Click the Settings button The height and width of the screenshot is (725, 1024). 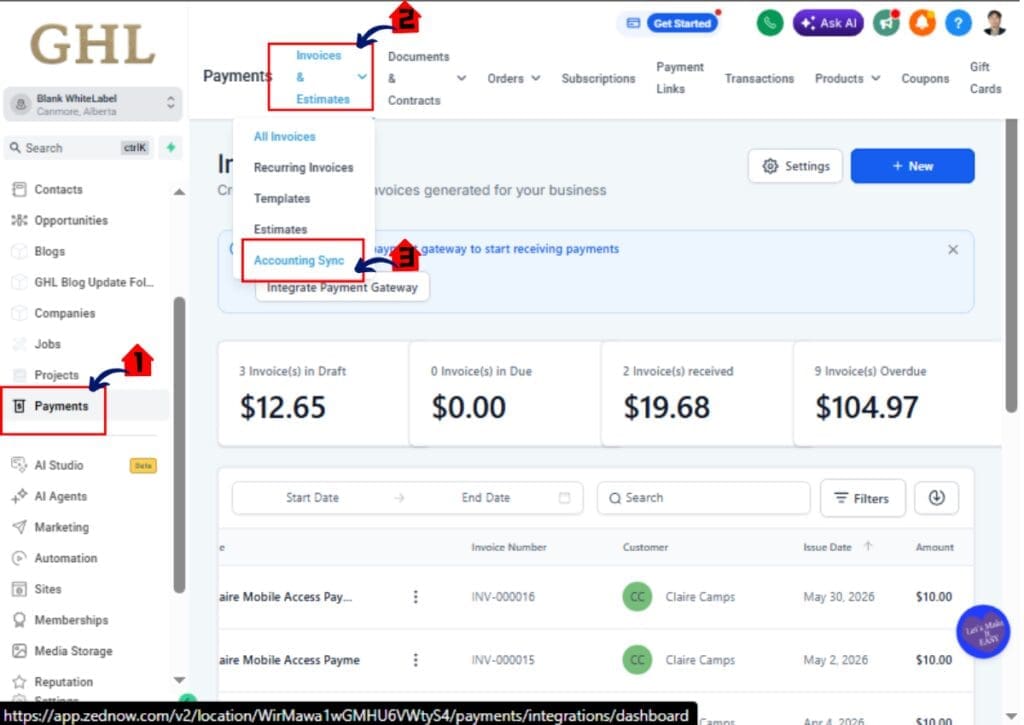[x=795, y=166]
